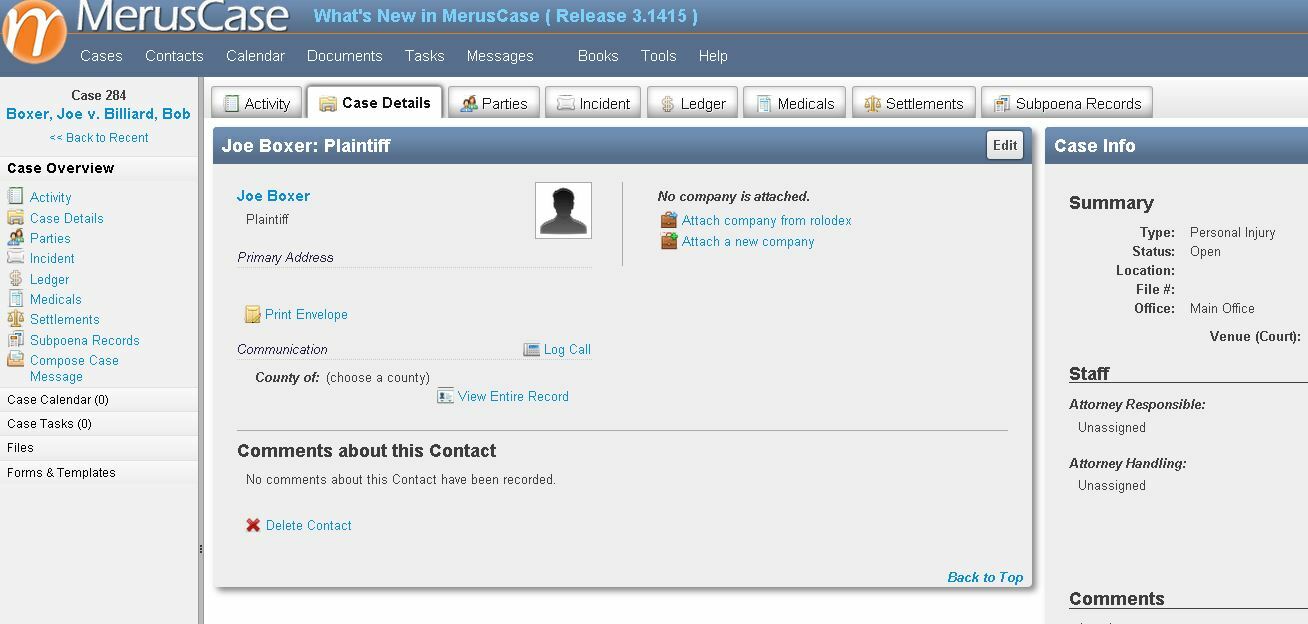Screen dimensions: 1308x624
Task: Open the Documents menu
Action: point(344,56)
